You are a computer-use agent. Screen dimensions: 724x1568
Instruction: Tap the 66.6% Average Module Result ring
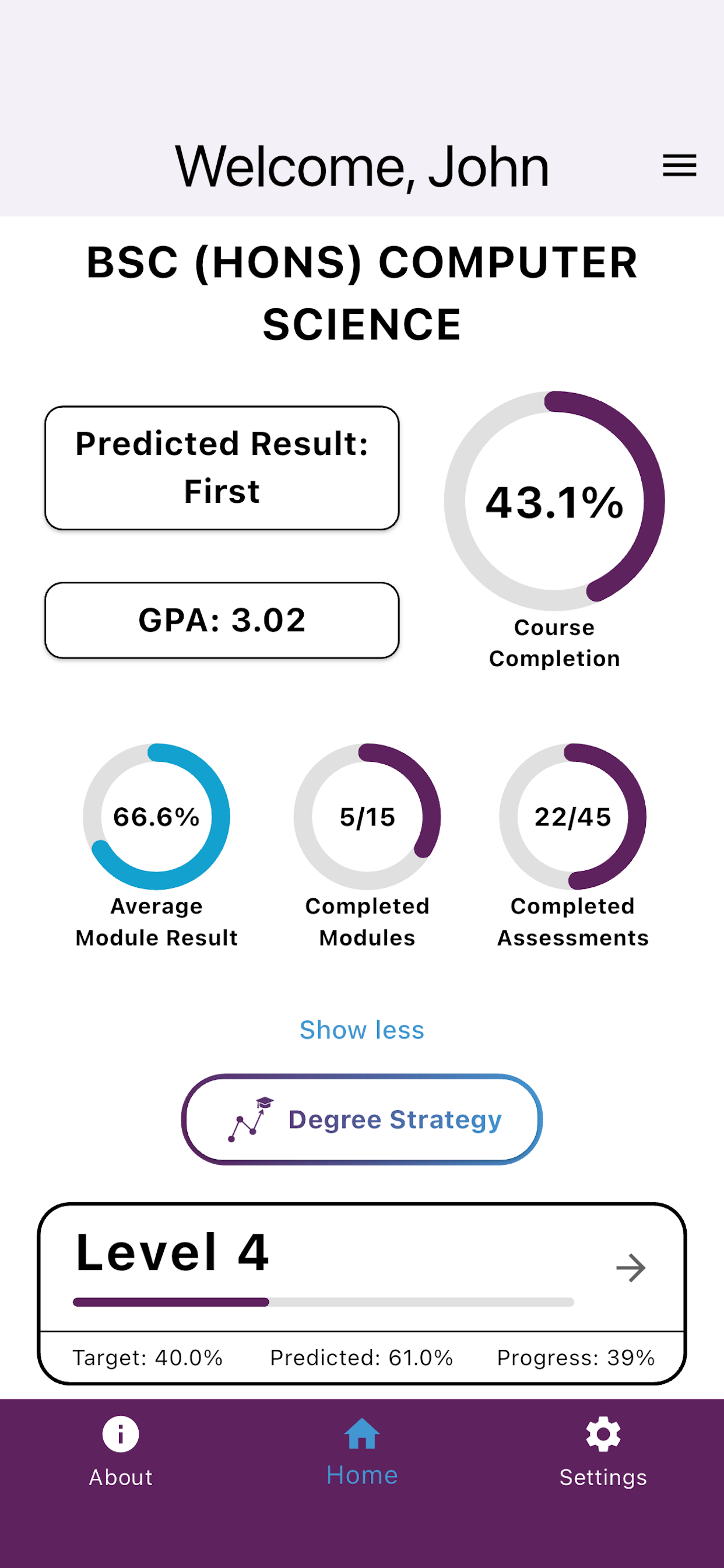tap(156, 816)
